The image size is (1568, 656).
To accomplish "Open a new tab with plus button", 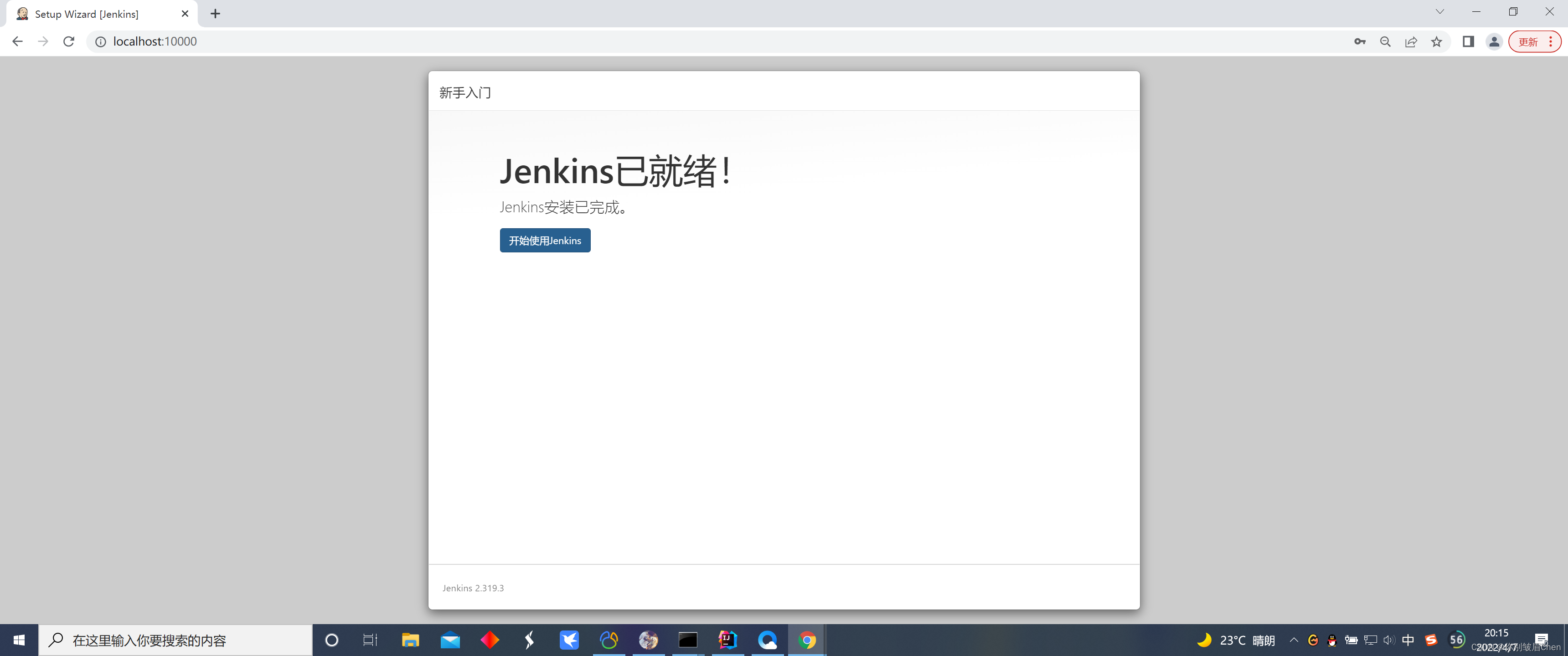I will point(216,13).
